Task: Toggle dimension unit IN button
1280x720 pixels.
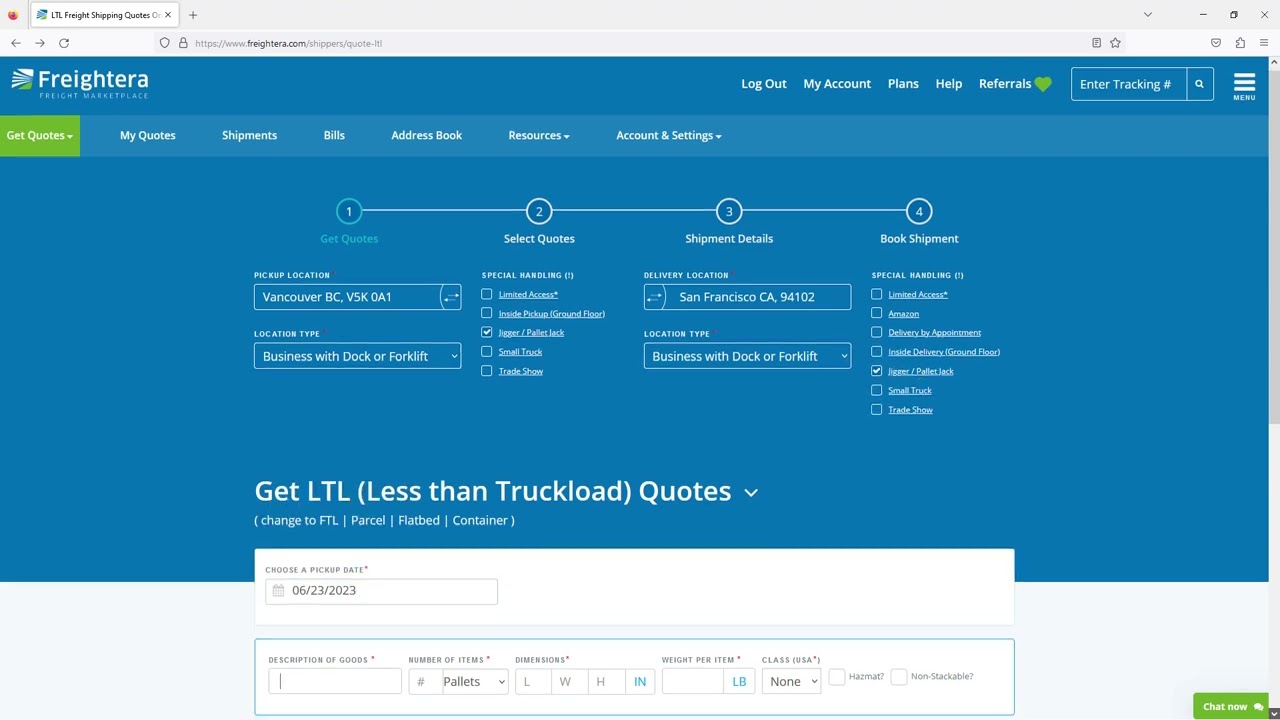Action: 640,682
